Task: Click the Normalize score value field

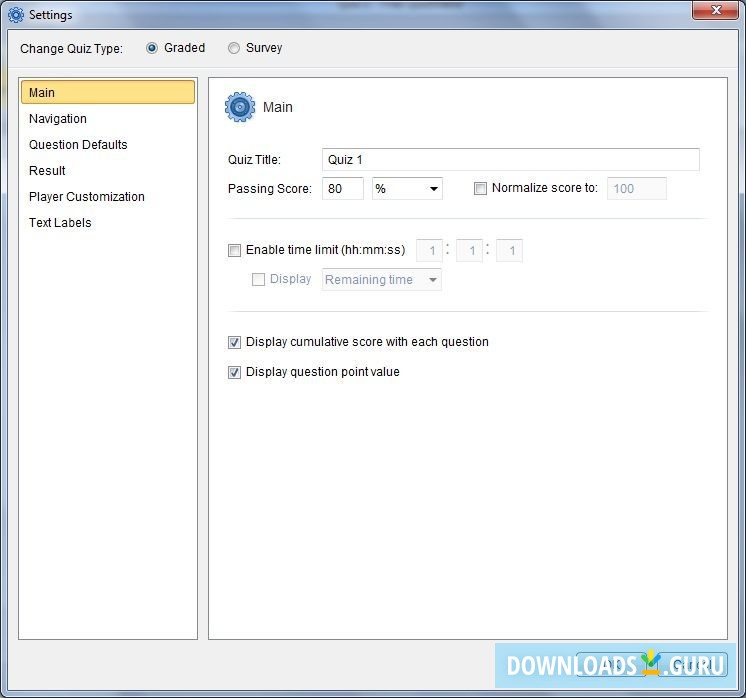Action: click(x=637, y=188)
